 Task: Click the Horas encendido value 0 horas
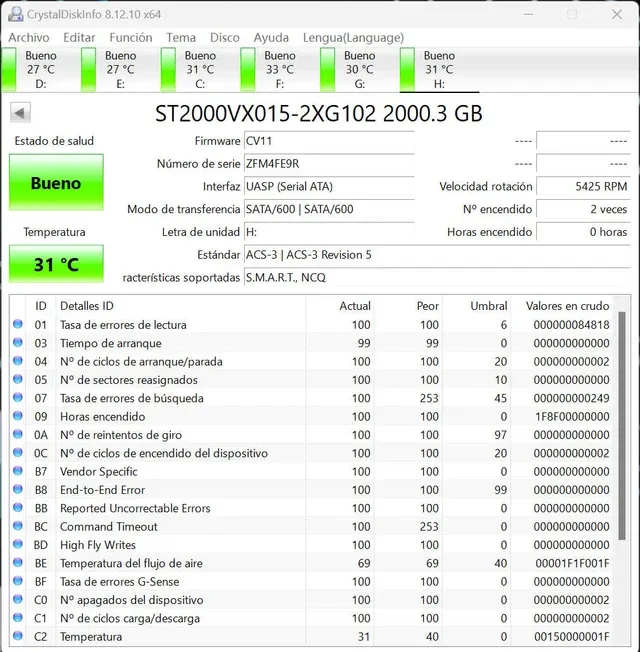[x=583, y=232]
